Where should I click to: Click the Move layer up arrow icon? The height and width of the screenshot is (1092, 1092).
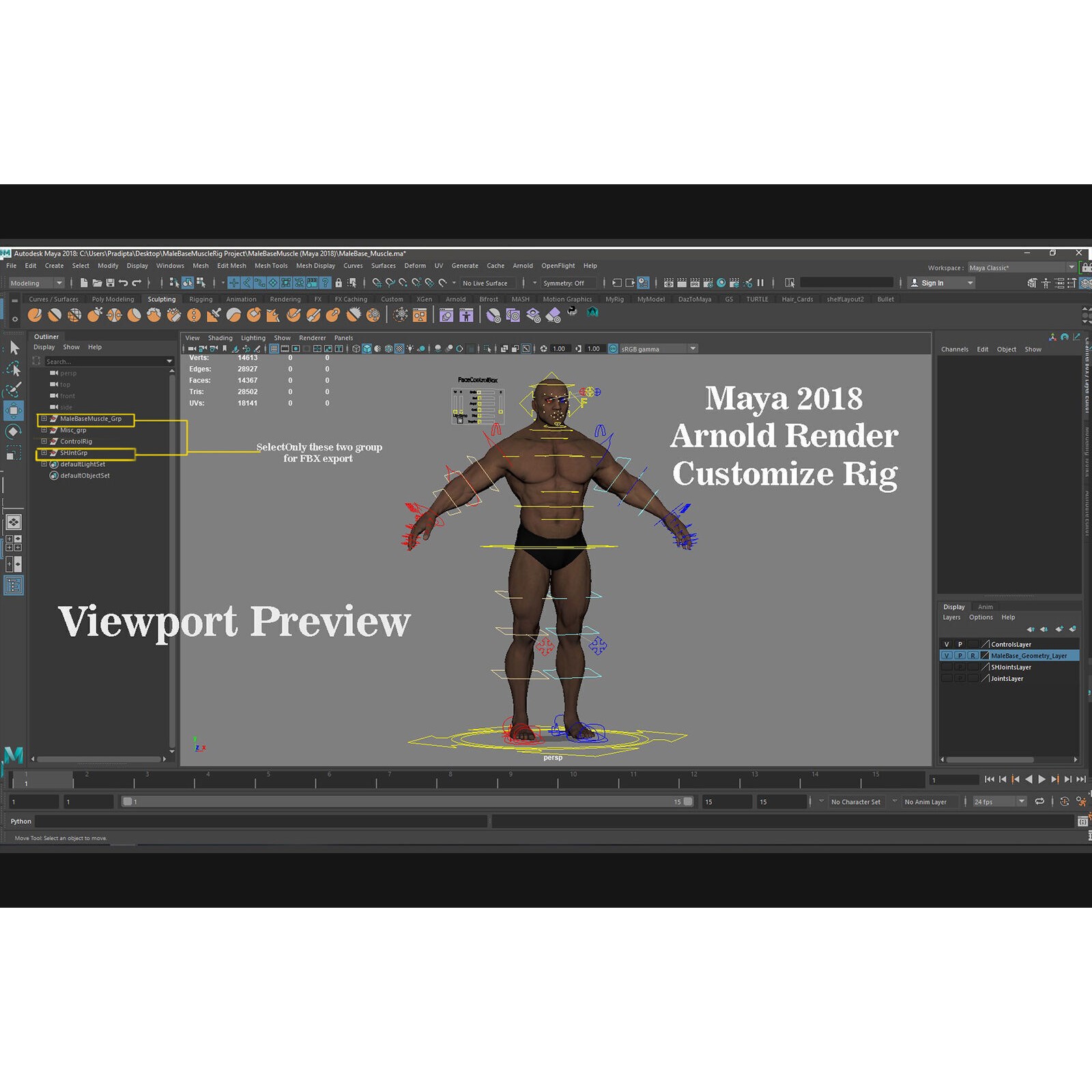coord(1031,629)
